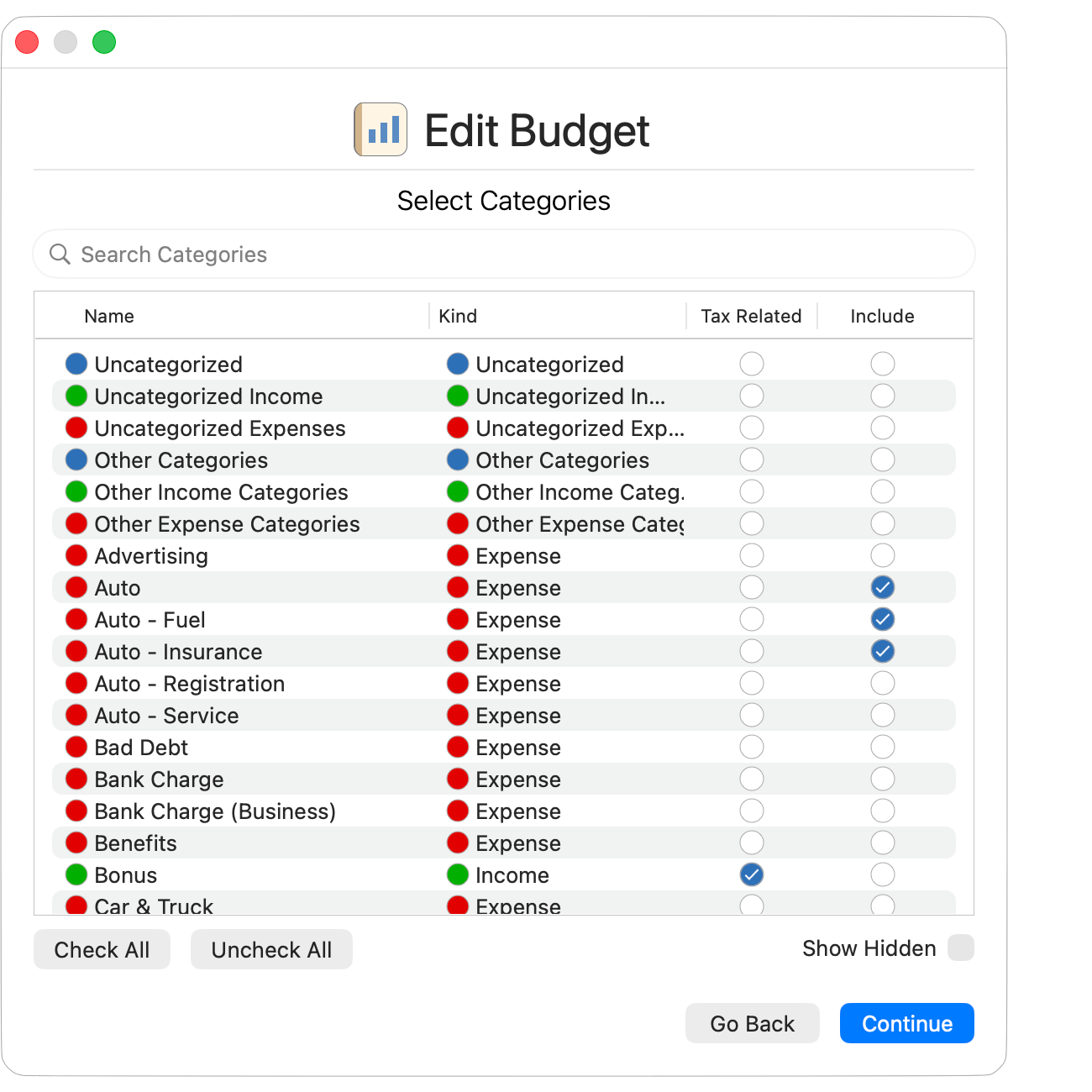Click the green color swatch beside Uncategorized Income
The width and height of the screenshot is (1092, 1092).
click(x=76, y=396)
